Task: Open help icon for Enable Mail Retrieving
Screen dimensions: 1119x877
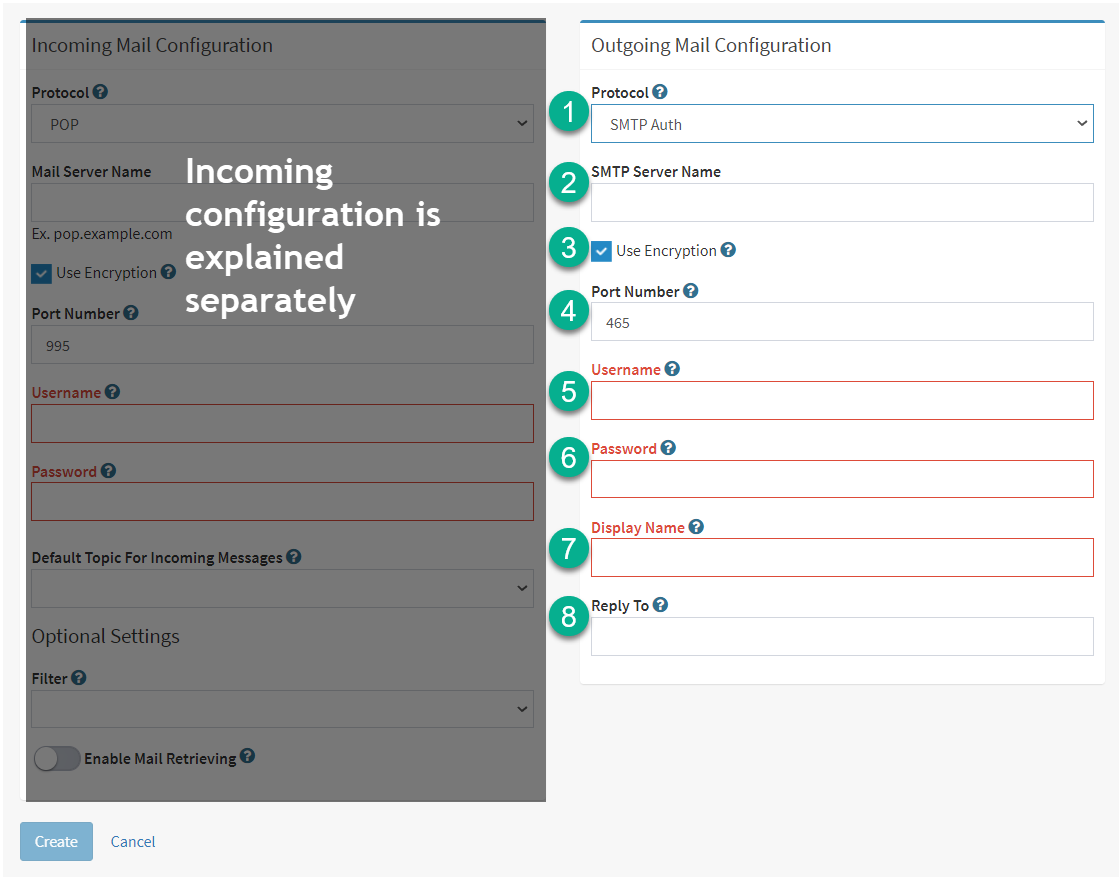Action: click(248, 756)
